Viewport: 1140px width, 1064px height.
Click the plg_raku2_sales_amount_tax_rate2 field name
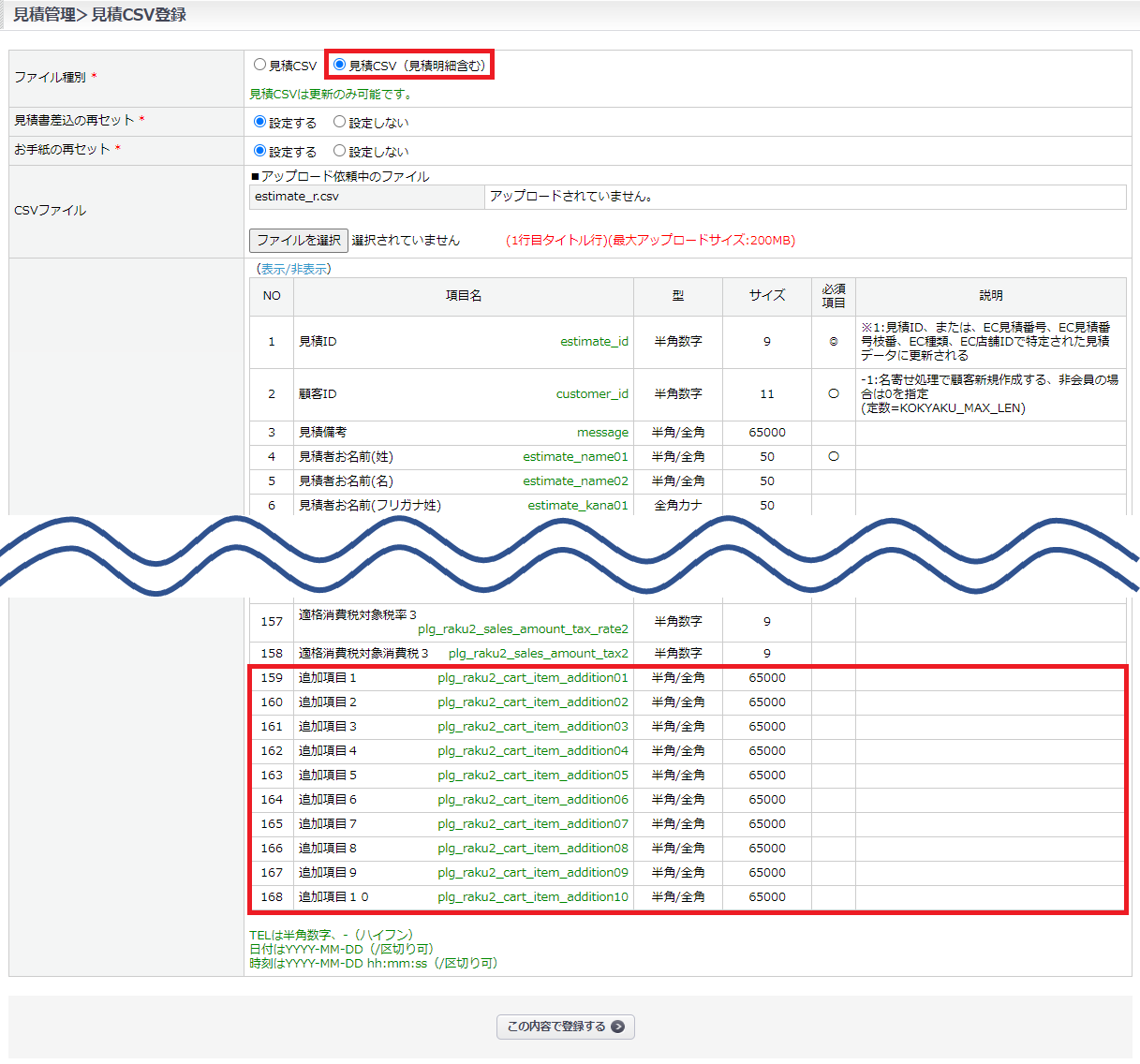523,629
